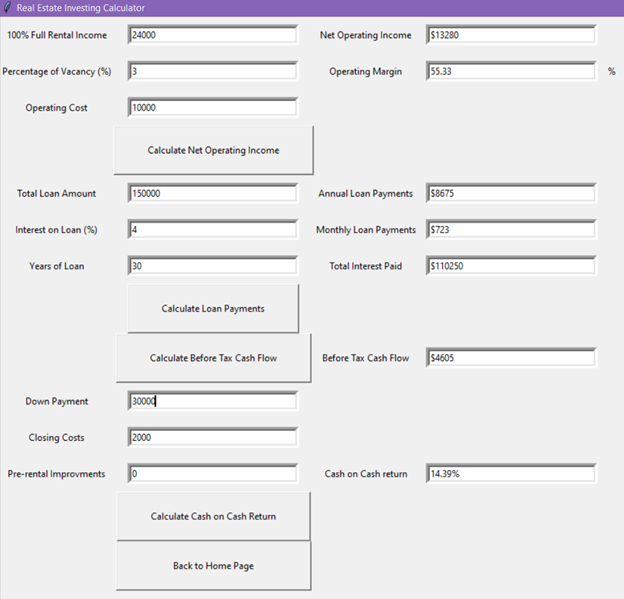This screenshot has height=599, width=624.
Task: Go Back to Home Page
Action: tap(213, 566)
